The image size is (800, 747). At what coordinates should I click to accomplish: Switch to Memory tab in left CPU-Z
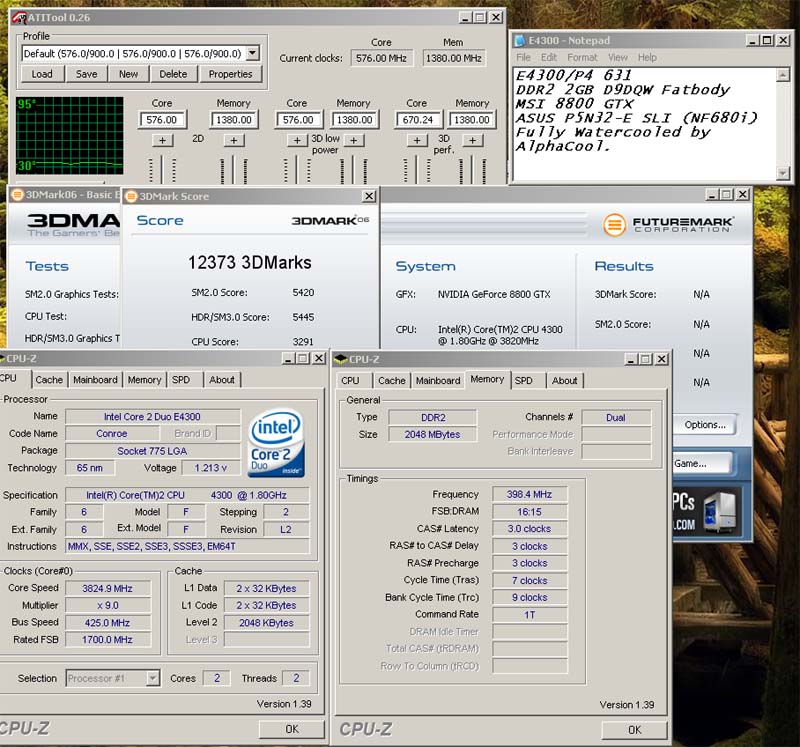coord(144,380)
